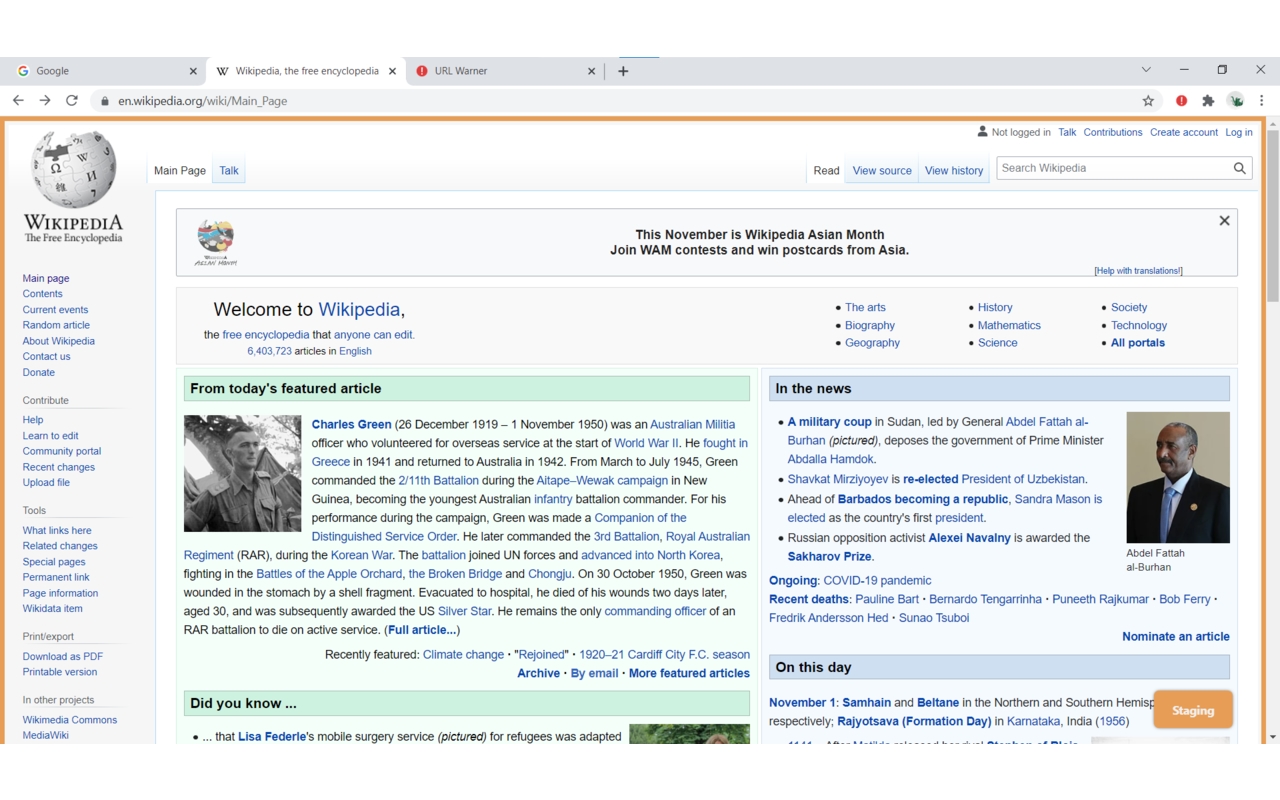
Task: Click the Charles Green photo thumbnail
Action: (242, 473)
